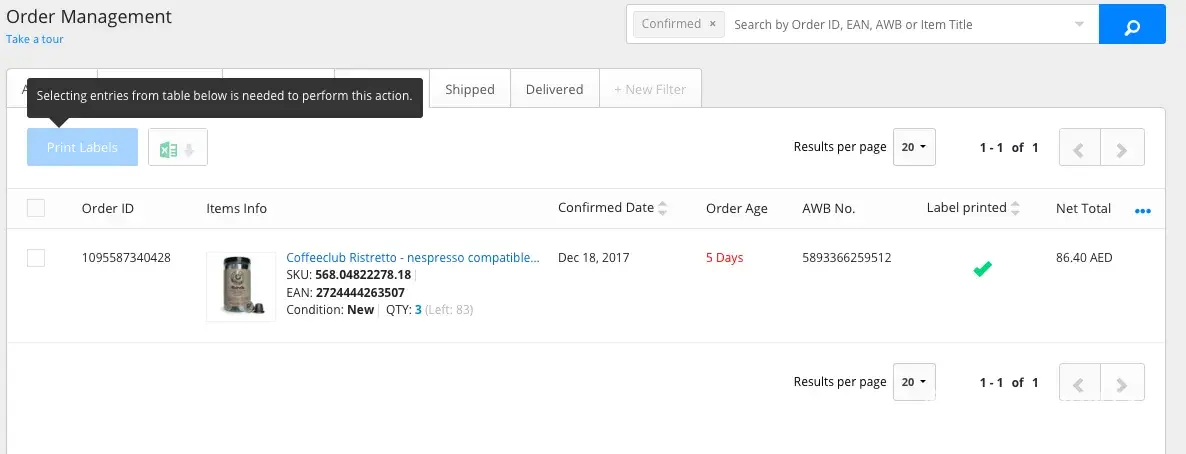Click the coffee capsule product thumbnail
The height and width of the screenshot is (454, 1186).
click(241, 287)
